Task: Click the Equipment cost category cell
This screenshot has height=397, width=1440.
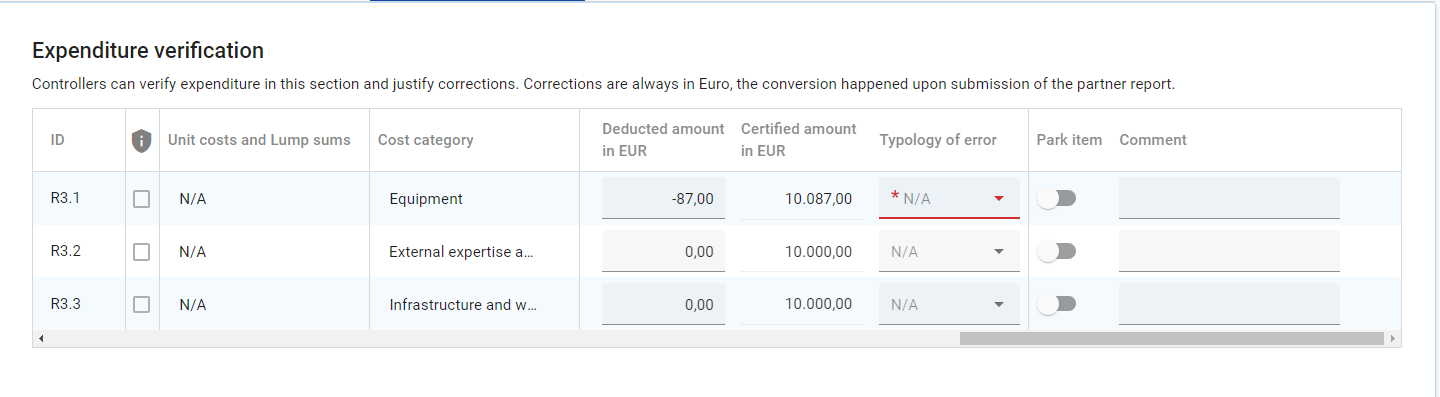Action: 426,199
